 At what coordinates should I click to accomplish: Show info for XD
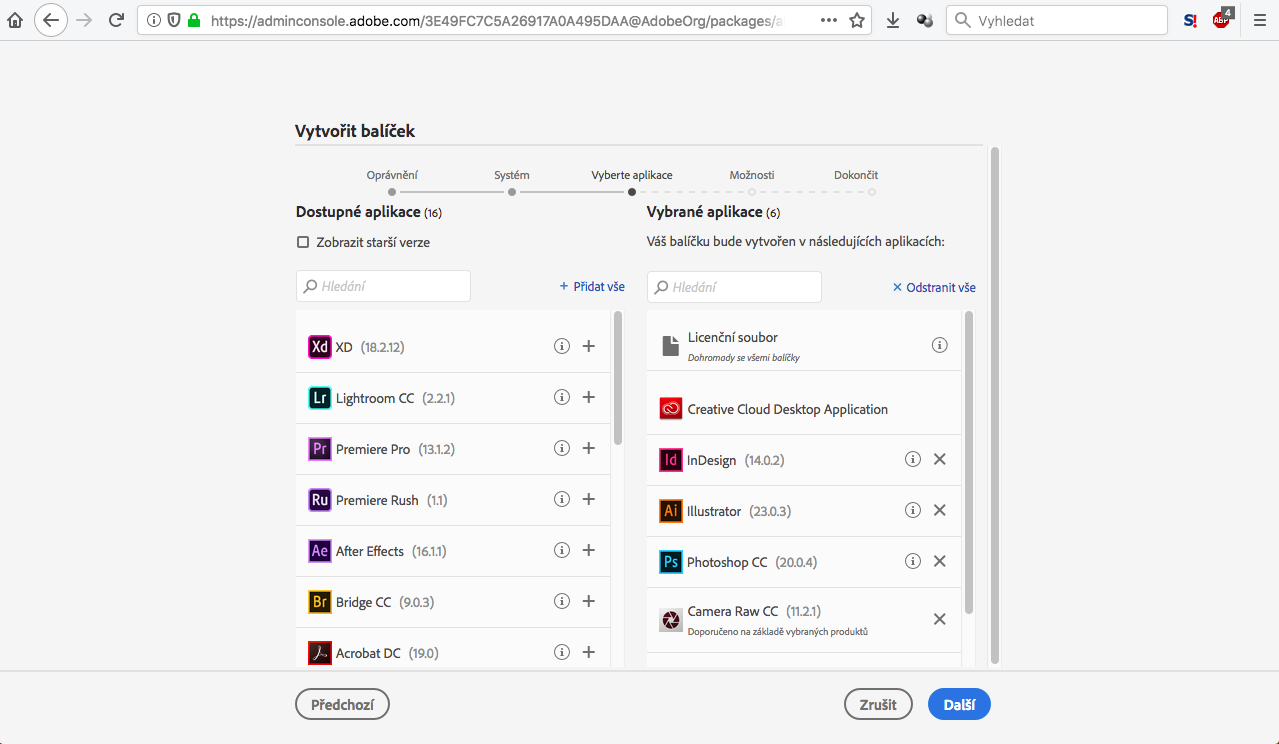pos(562,346)
